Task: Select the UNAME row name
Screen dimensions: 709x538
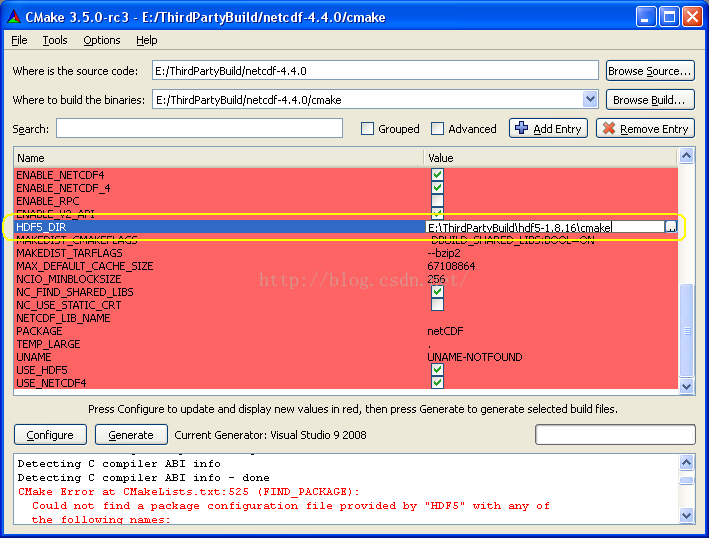Action: click(x=34, y=357)
